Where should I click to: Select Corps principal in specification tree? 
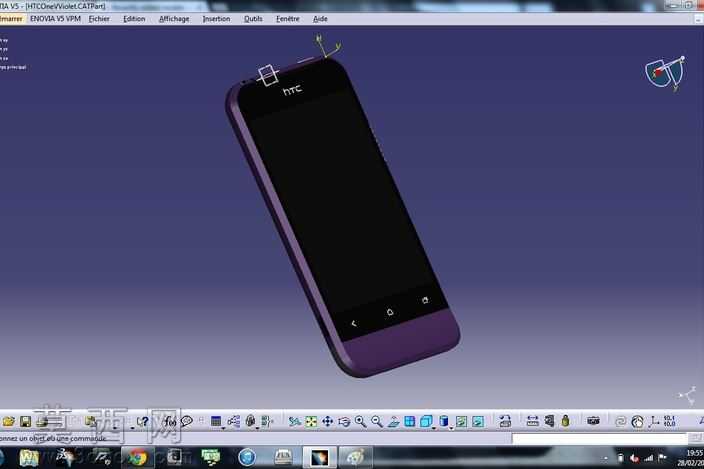click(13, 67)
